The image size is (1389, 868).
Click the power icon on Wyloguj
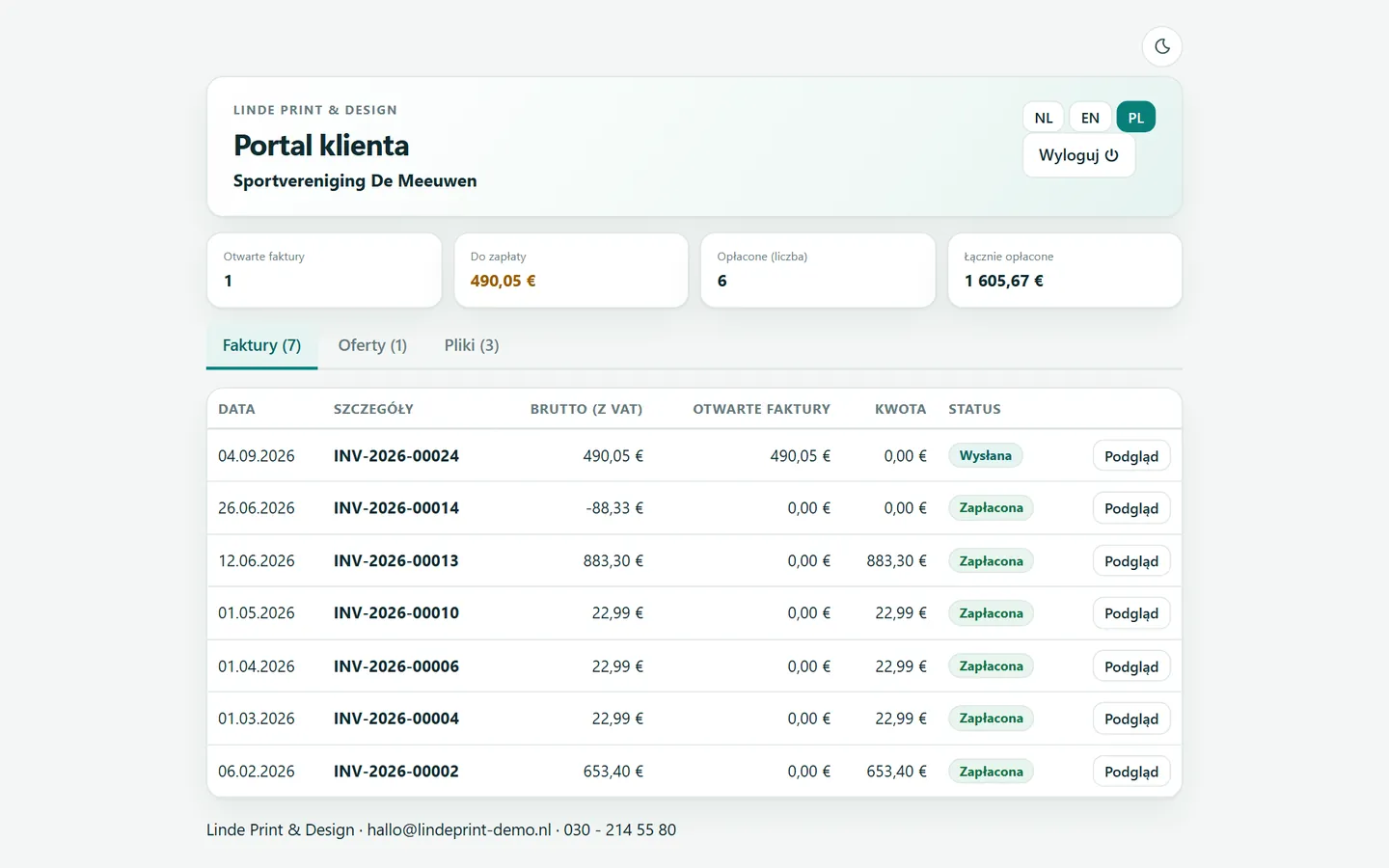pos(1111,155)
